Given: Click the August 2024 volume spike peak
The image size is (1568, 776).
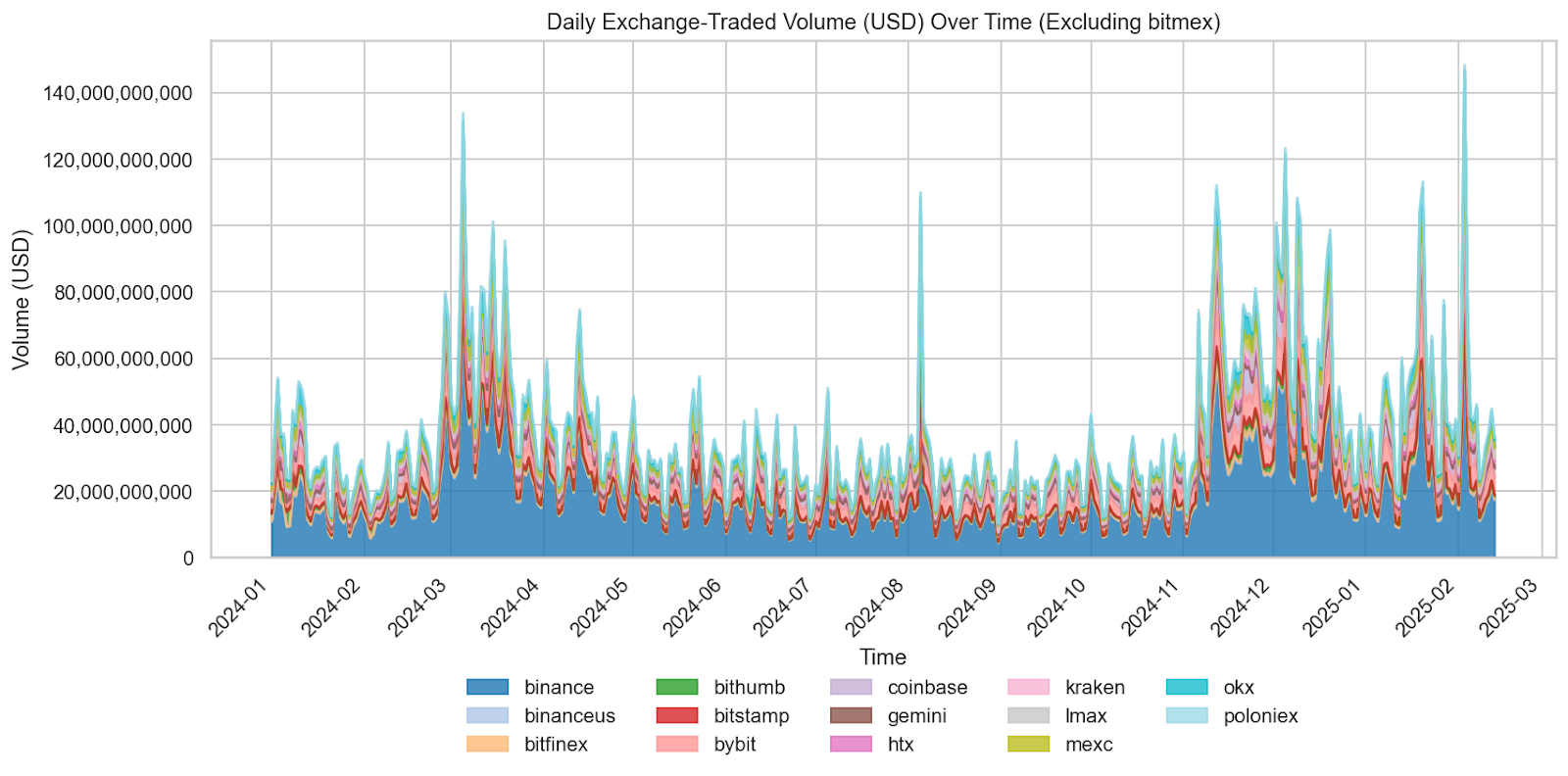Looking at the screenshot, I should click(x=920, y=194).
